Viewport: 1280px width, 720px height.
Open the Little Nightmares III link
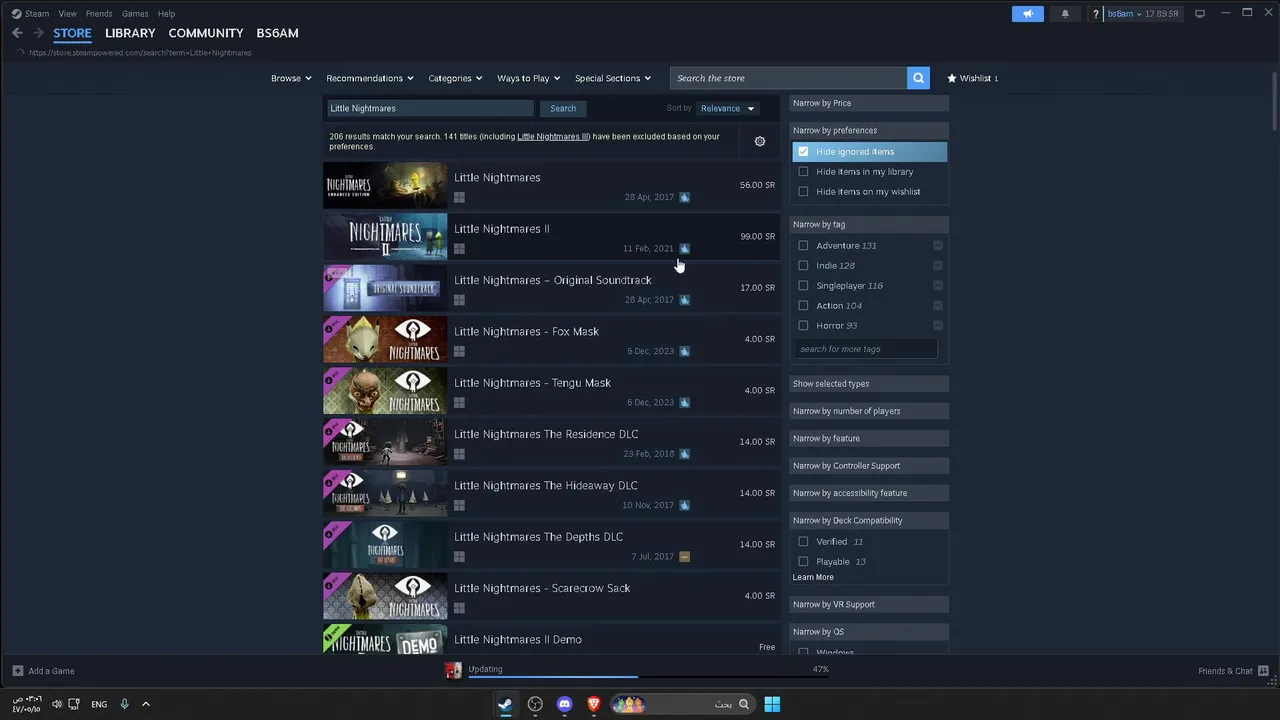(553, 136)
